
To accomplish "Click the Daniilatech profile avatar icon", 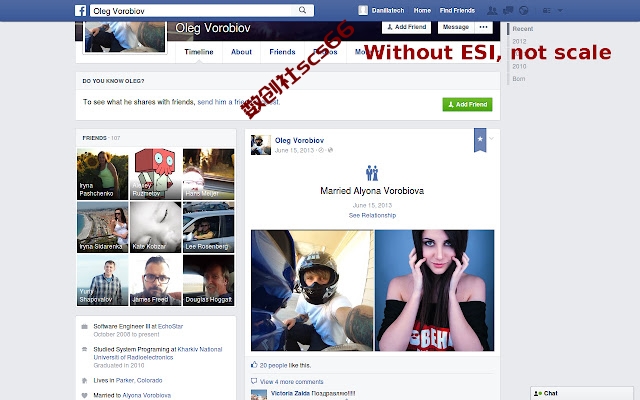I will [363, 11].
